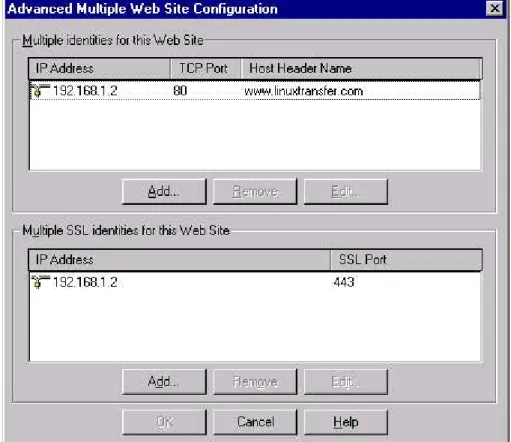Click the TCP Port column header
This screenshot has height=442, width=511.
(x=206, y=68)
